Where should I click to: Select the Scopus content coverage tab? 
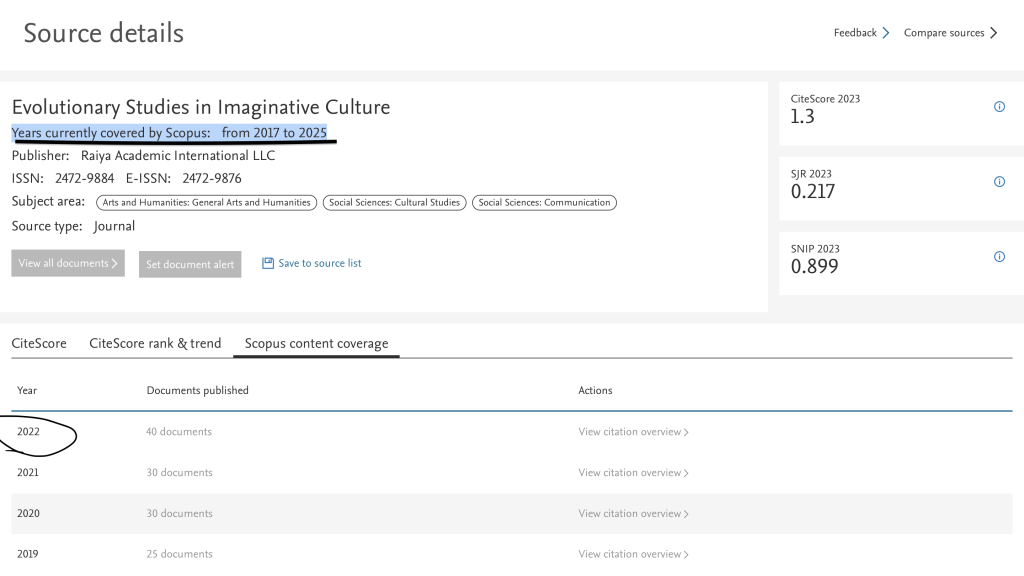(x=316, y=344)
